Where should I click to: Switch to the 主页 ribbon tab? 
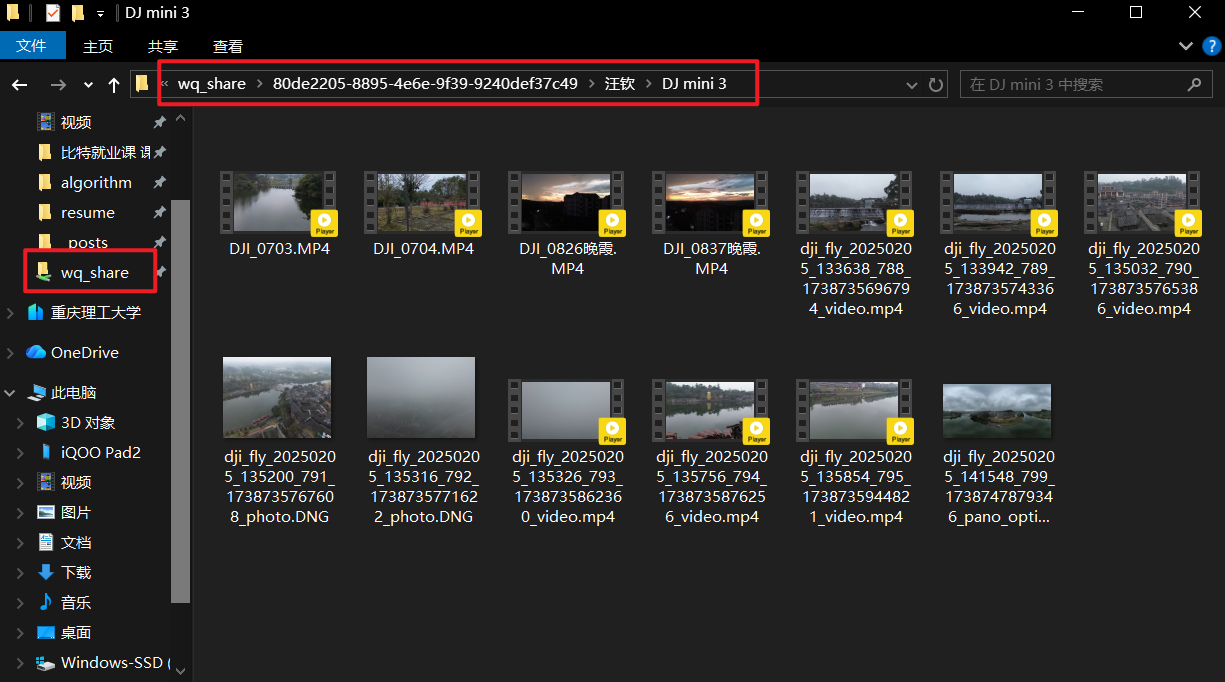pyautogui.click(x=98, y=46)
